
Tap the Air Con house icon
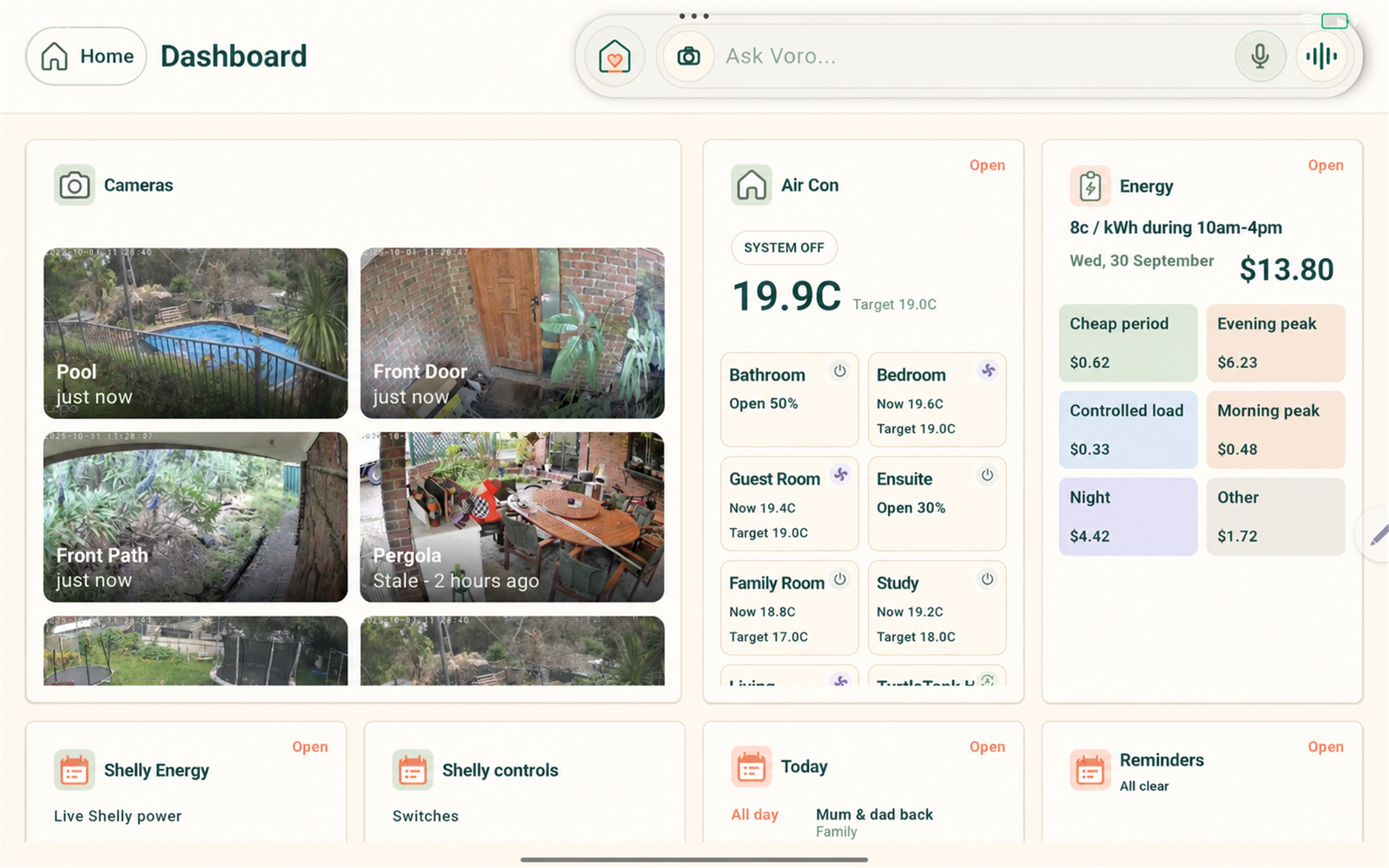tap(751, 186)
